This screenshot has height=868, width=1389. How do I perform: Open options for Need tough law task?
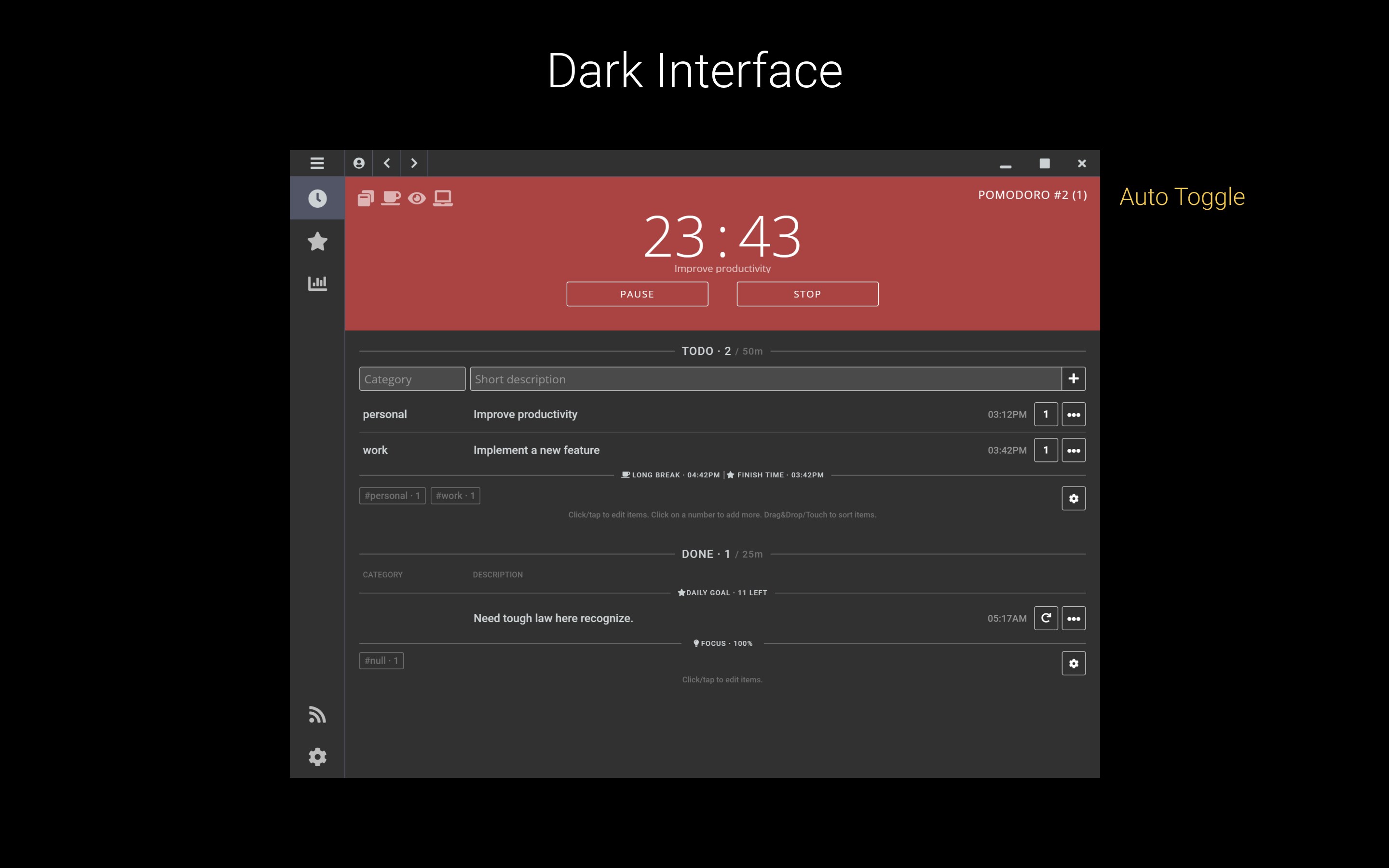[1073, 618]
